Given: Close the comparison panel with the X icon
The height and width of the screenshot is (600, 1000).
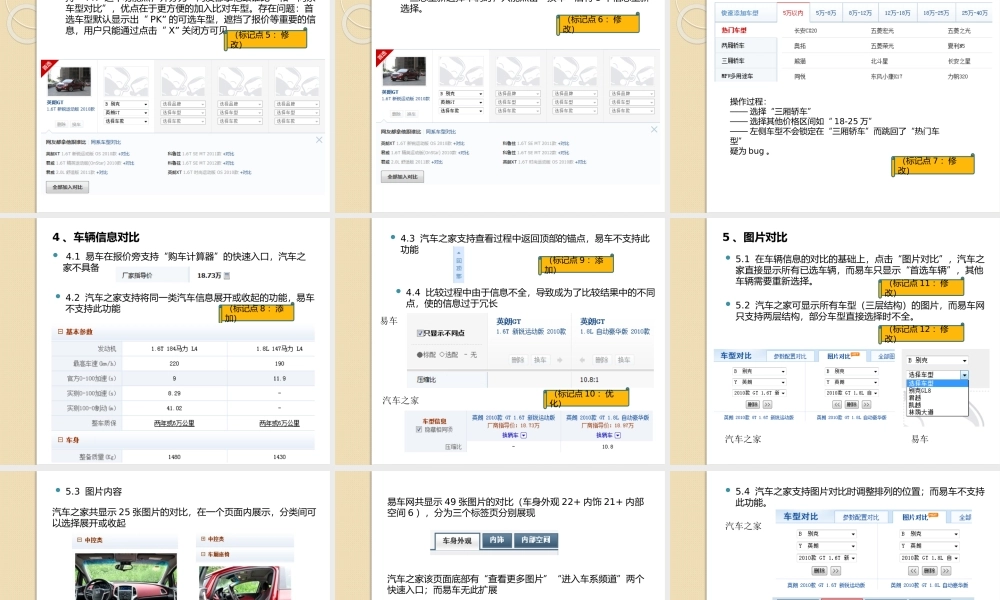Looking at the screenshot, I should (319, 140).
